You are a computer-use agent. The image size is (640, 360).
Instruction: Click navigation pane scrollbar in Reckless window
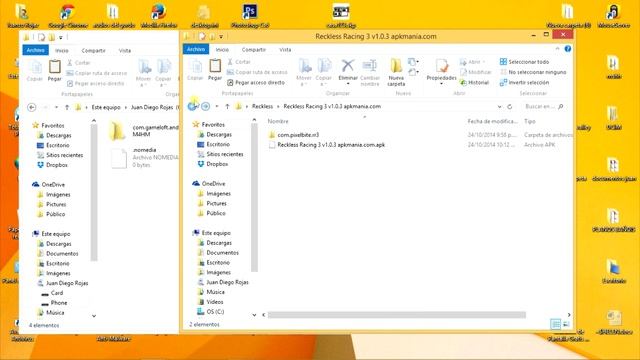click(254, 197)
